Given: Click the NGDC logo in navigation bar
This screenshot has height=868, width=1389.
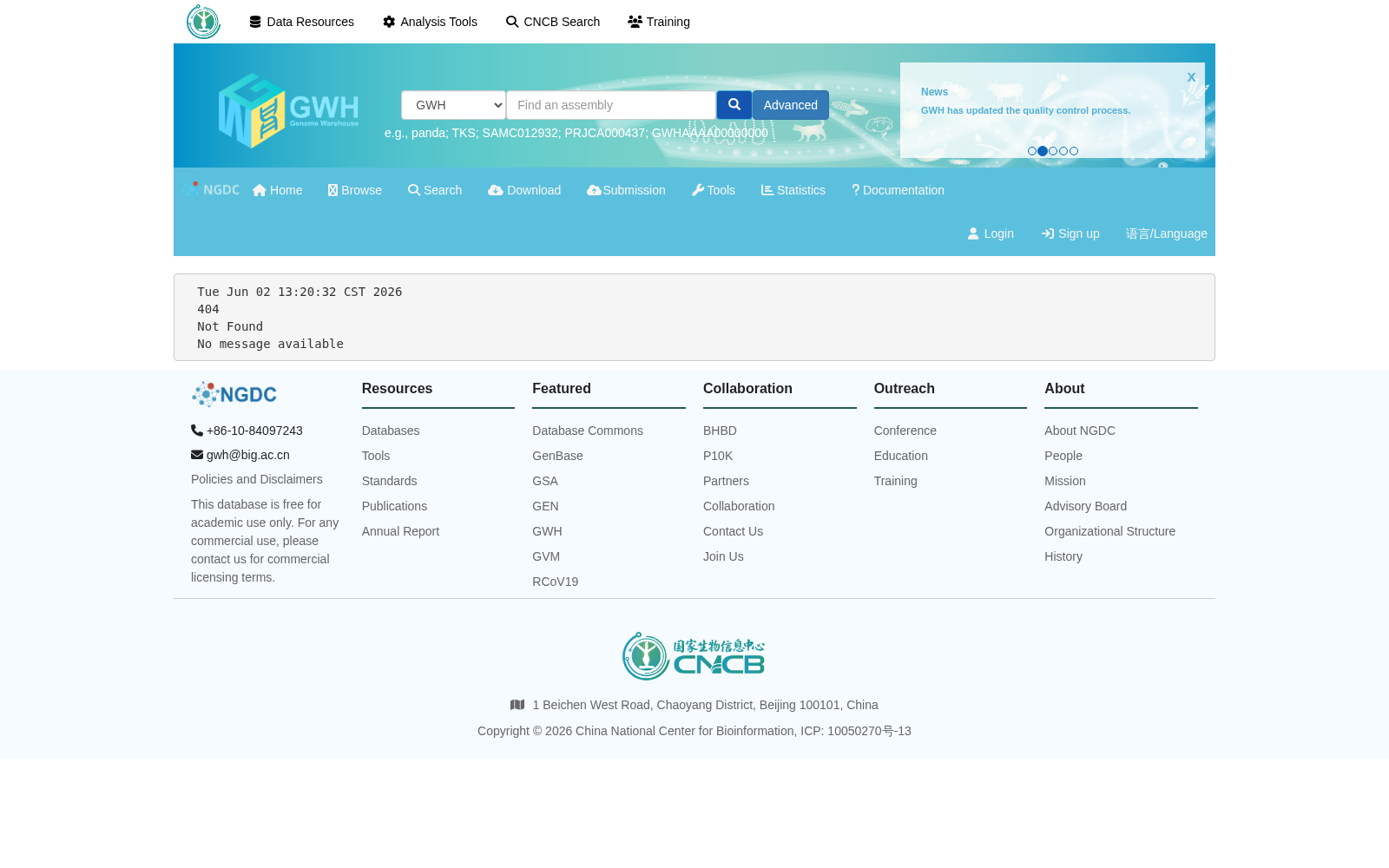Looking at the screenshot, I should [211, 189].
